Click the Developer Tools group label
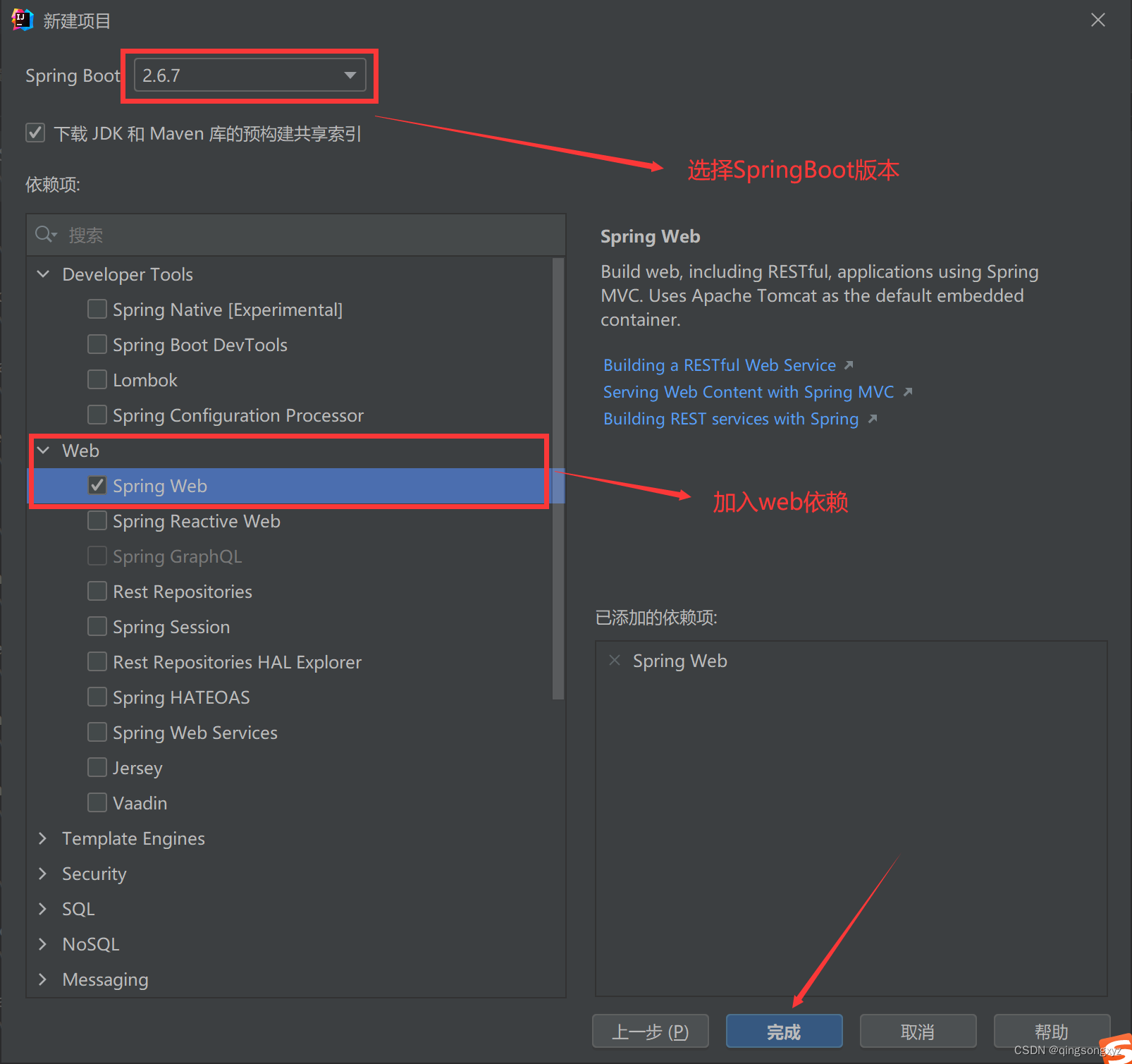 point(128,274)
